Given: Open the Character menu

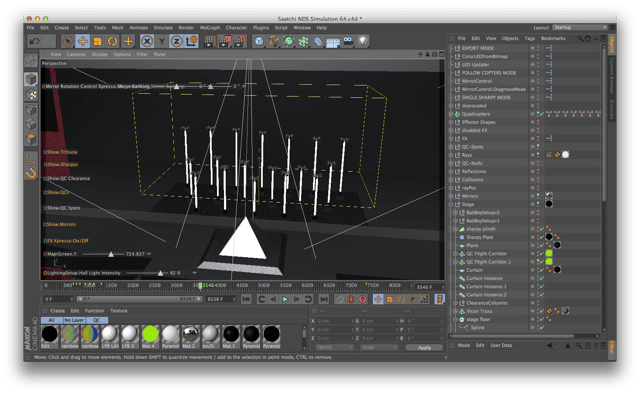Looking at the screenshot, I should coord(236,28).
